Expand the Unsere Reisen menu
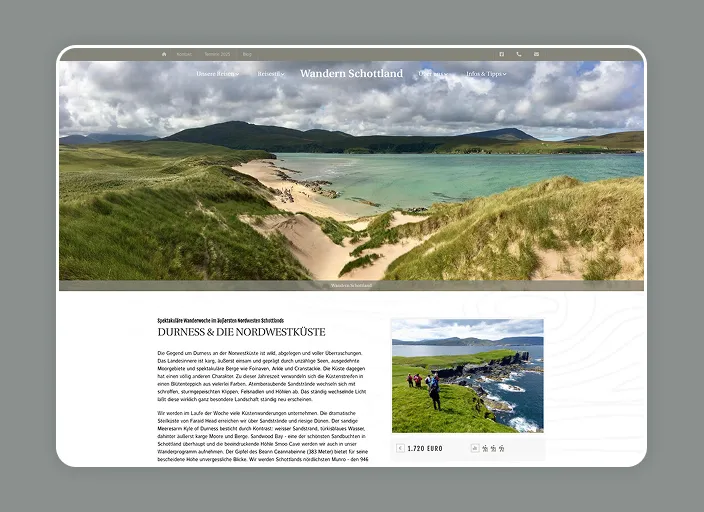The height and width of the screenshot is (512, 704). [218, 74]
